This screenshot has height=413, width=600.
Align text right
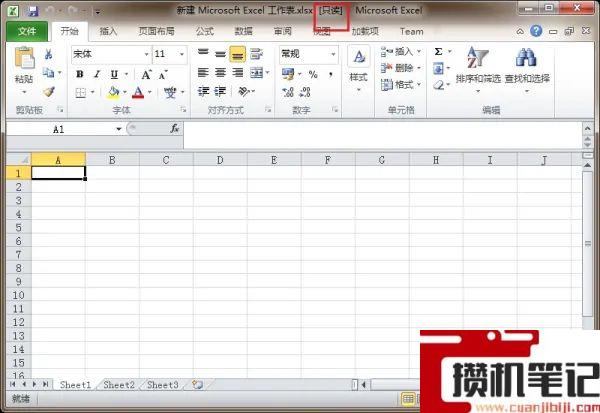pyautogui.click(x=238, y=72)
